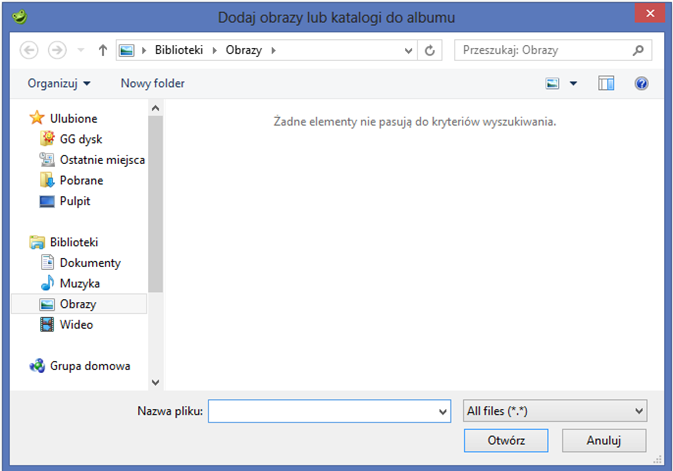The image size is (673, 471).
Task: Open help with the question mark icon
Action: tap(641, 83)
